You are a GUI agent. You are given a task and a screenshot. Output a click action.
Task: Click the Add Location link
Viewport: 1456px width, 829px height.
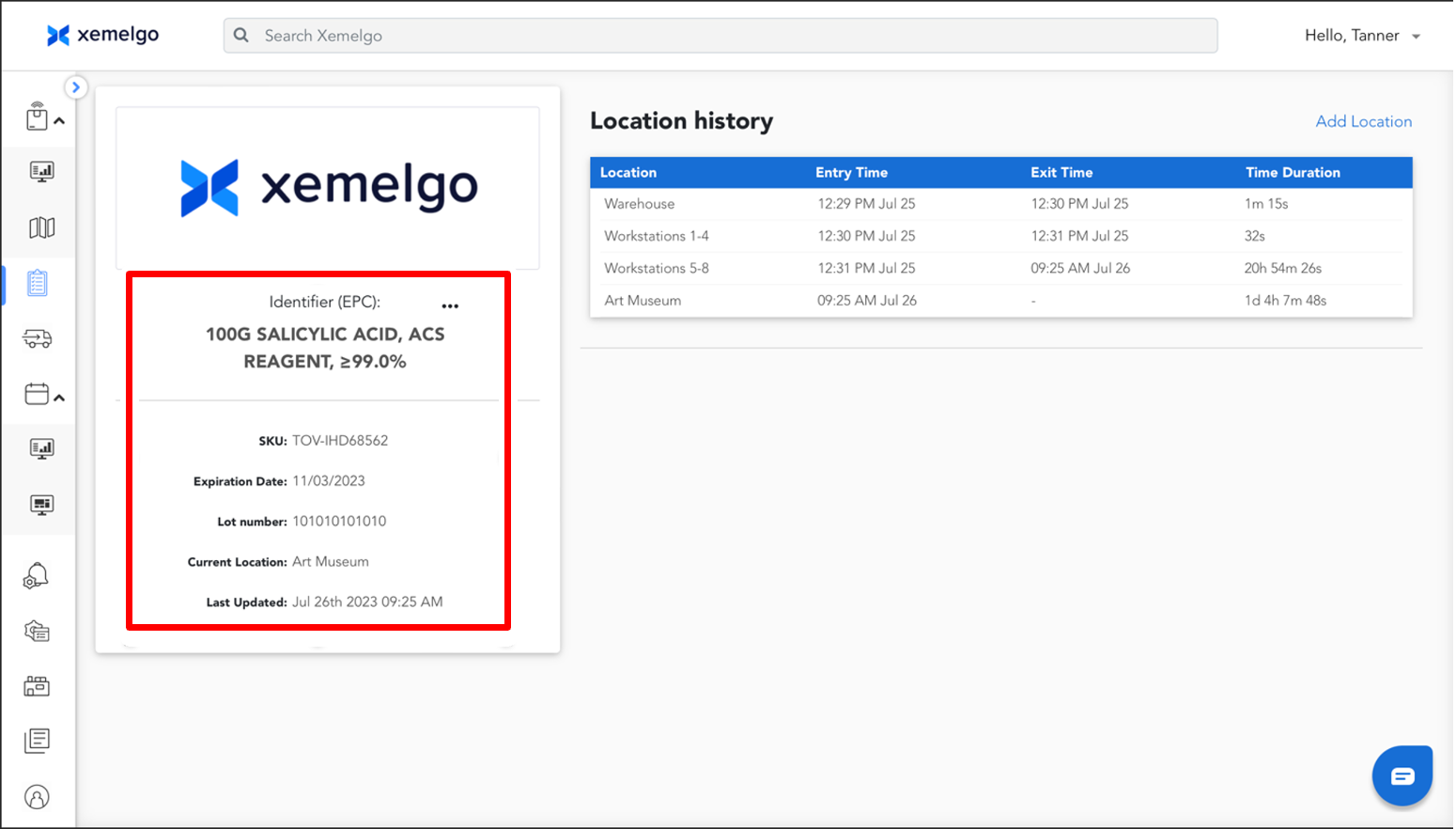click(x=1363, y=121)
